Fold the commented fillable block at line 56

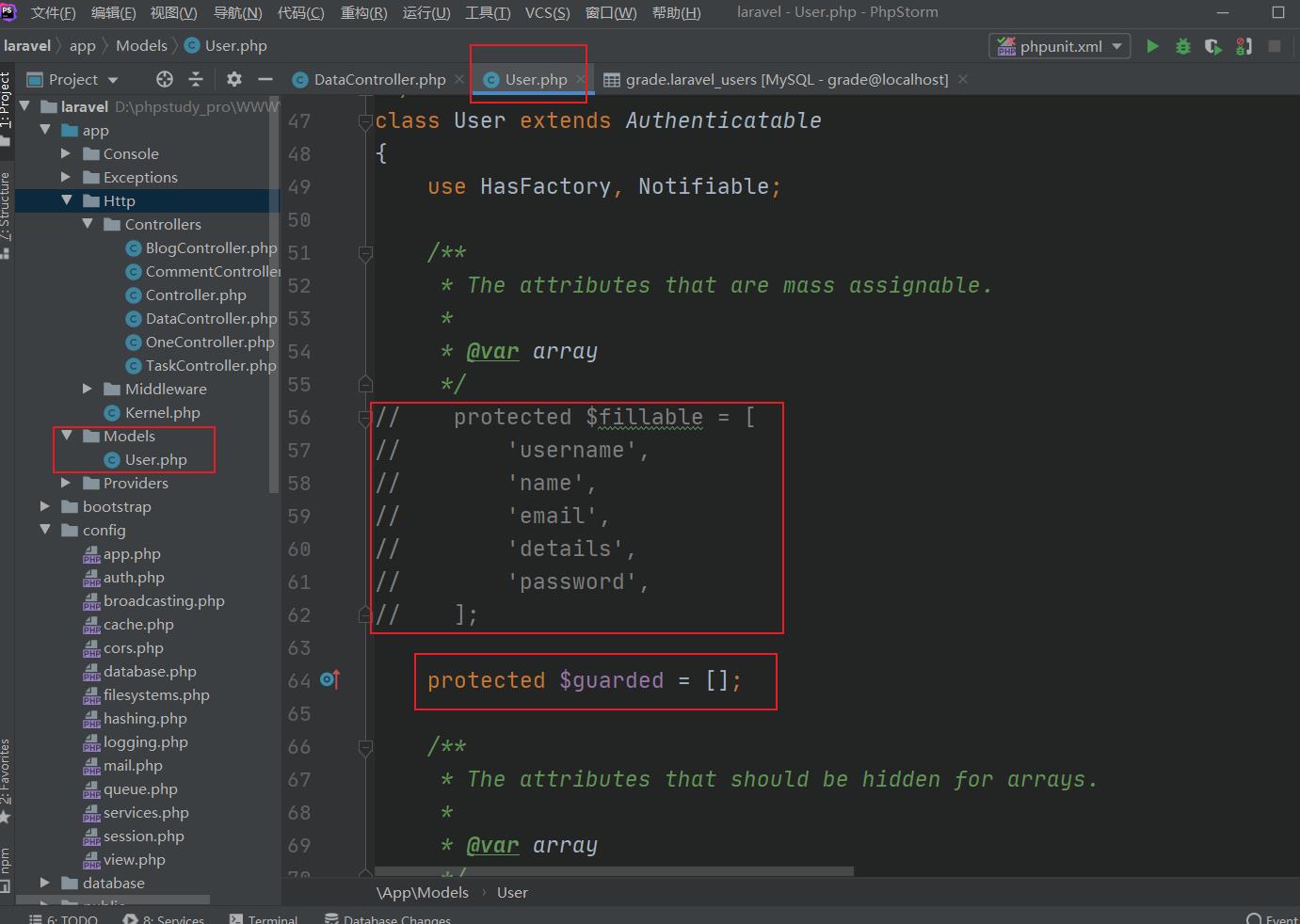click(365, 418)
